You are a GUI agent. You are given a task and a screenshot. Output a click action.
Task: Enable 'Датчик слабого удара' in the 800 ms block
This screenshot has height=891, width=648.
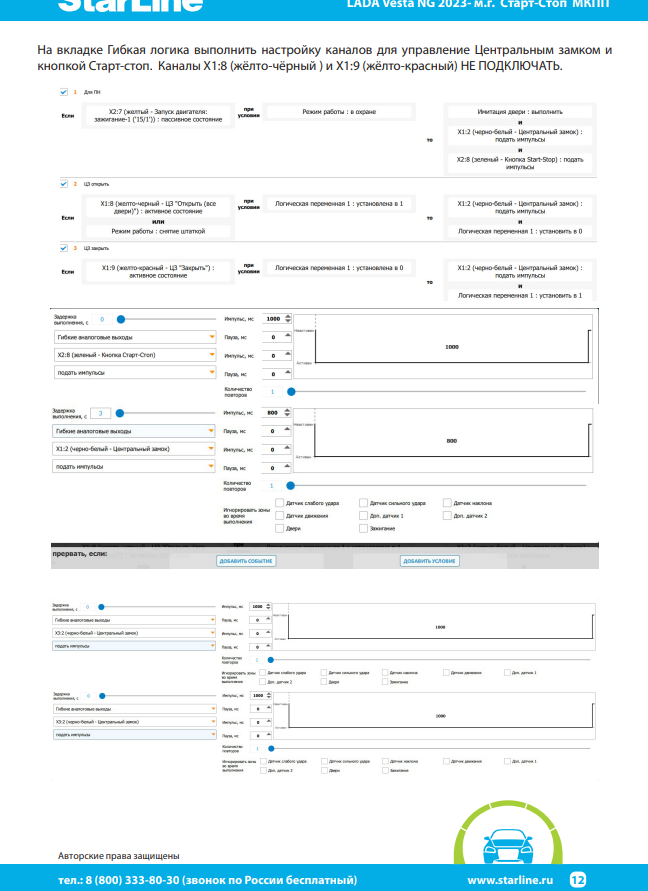click(x=280, y=503)
